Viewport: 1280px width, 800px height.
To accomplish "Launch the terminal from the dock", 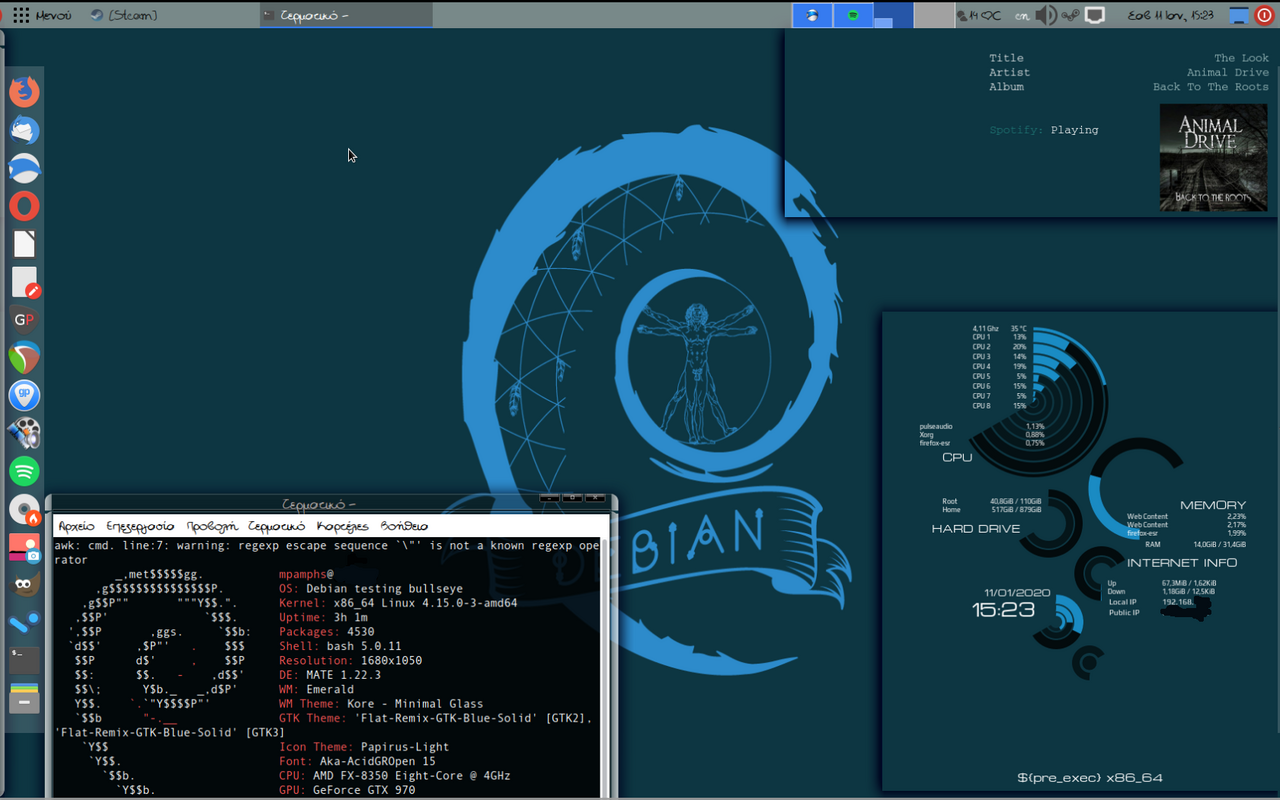I will (x=24, y=659).
